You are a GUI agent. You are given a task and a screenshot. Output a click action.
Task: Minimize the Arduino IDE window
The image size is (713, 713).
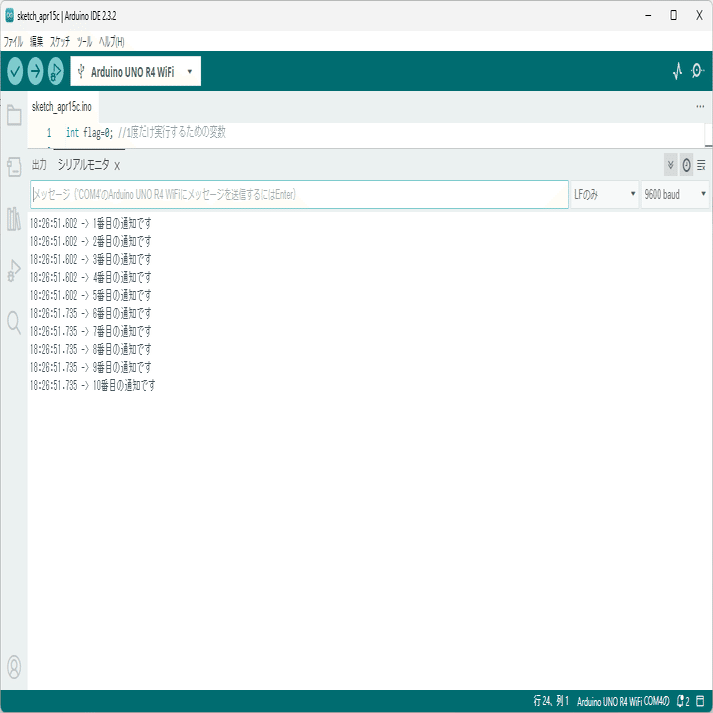click(x=648, y=15)
